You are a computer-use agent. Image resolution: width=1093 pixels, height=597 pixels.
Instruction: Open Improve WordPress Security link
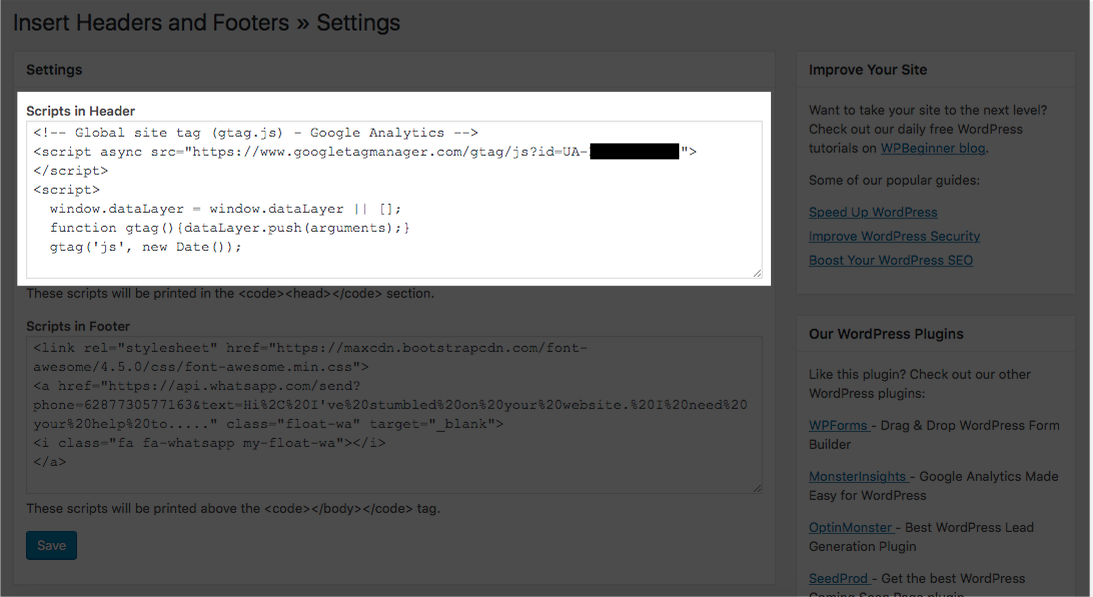click(x=894, y=236)
